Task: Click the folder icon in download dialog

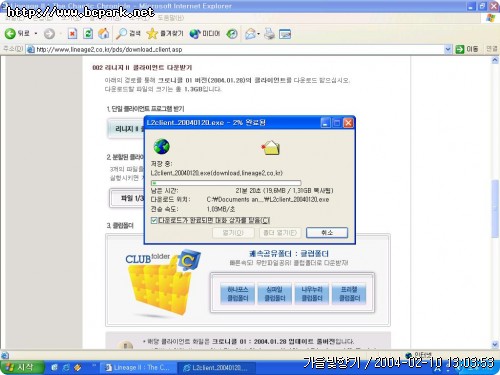Action: pyautogui.click(x=271, y=148)
